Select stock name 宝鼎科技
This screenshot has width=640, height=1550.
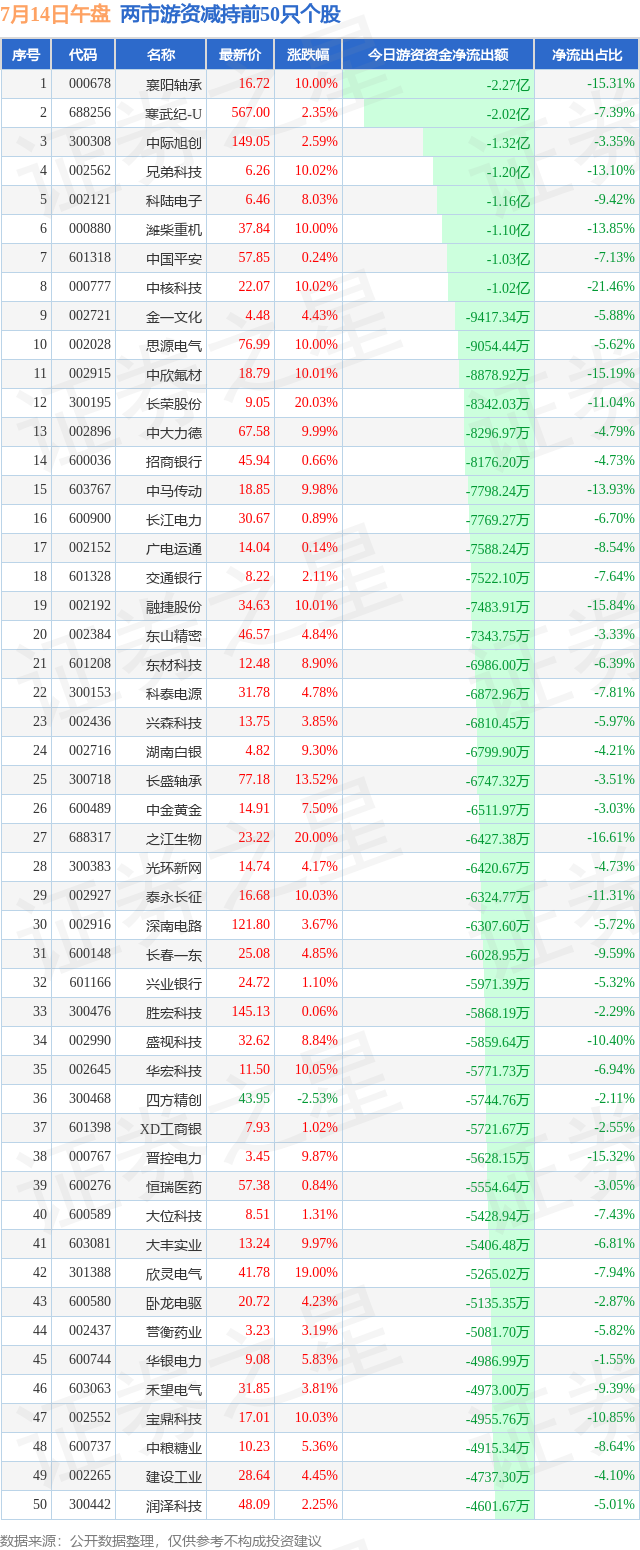point(174,1418)
